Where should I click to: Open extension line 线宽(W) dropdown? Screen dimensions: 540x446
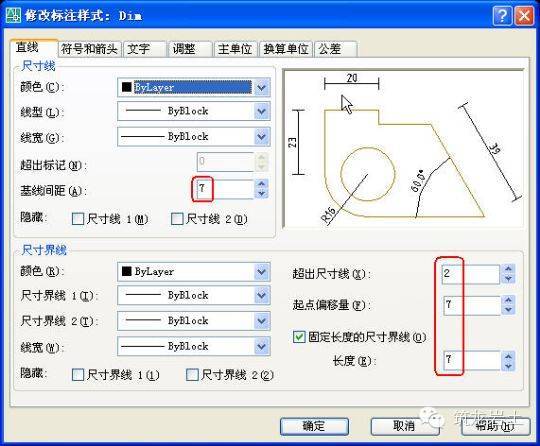tap(262, 346)
